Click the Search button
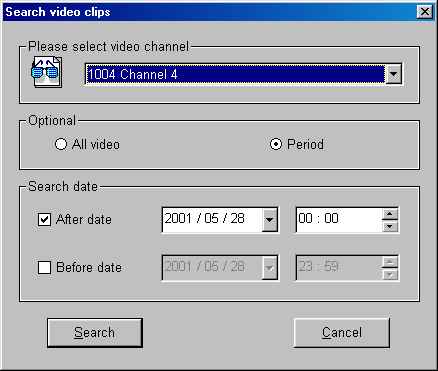This screenshot has height=371, width=438. (x=95, y=333)
